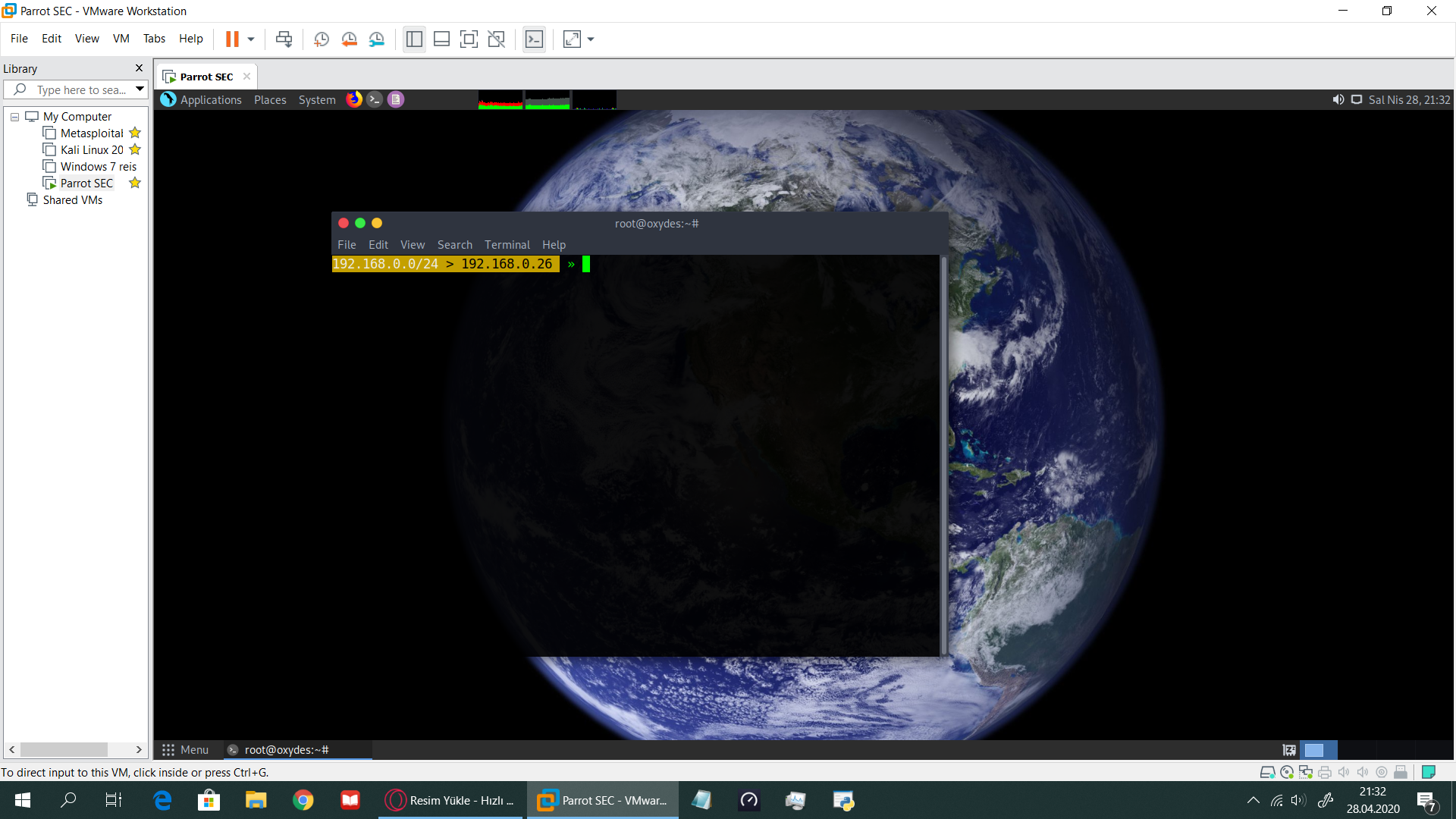Toggle the library sidebar view
The width and height of the screenshot is (1456, 819).
pyautogui.click(x=414, y=39)
